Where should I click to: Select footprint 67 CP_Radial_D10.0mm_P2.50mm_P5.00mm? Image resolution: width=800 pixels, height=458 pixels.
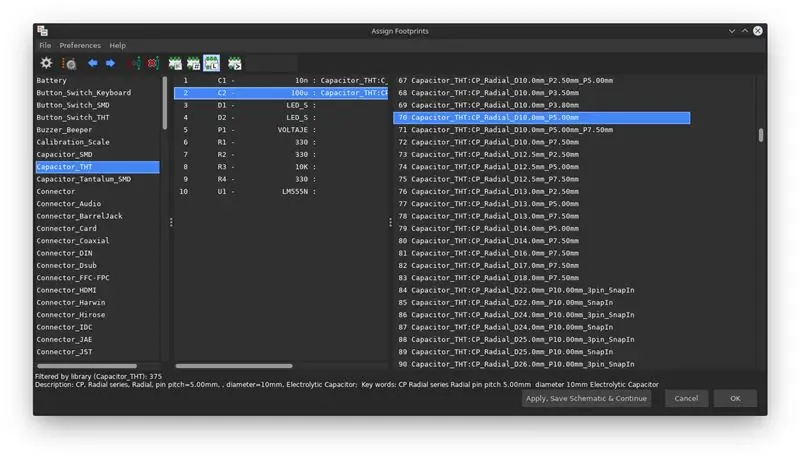541,81
